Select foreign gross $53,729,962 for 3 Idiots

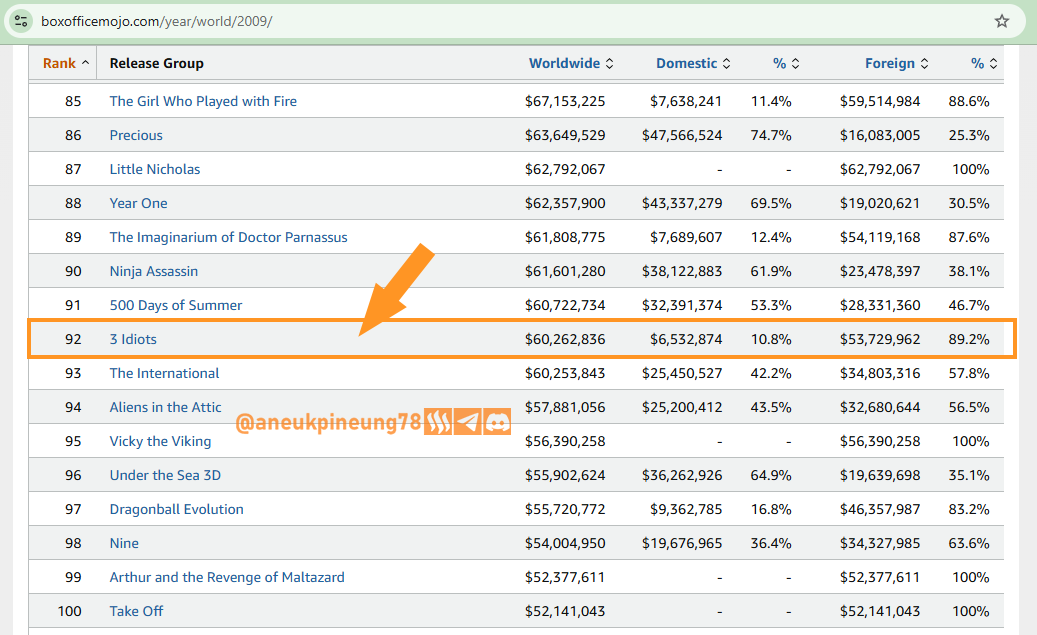[x=880, y=339]
